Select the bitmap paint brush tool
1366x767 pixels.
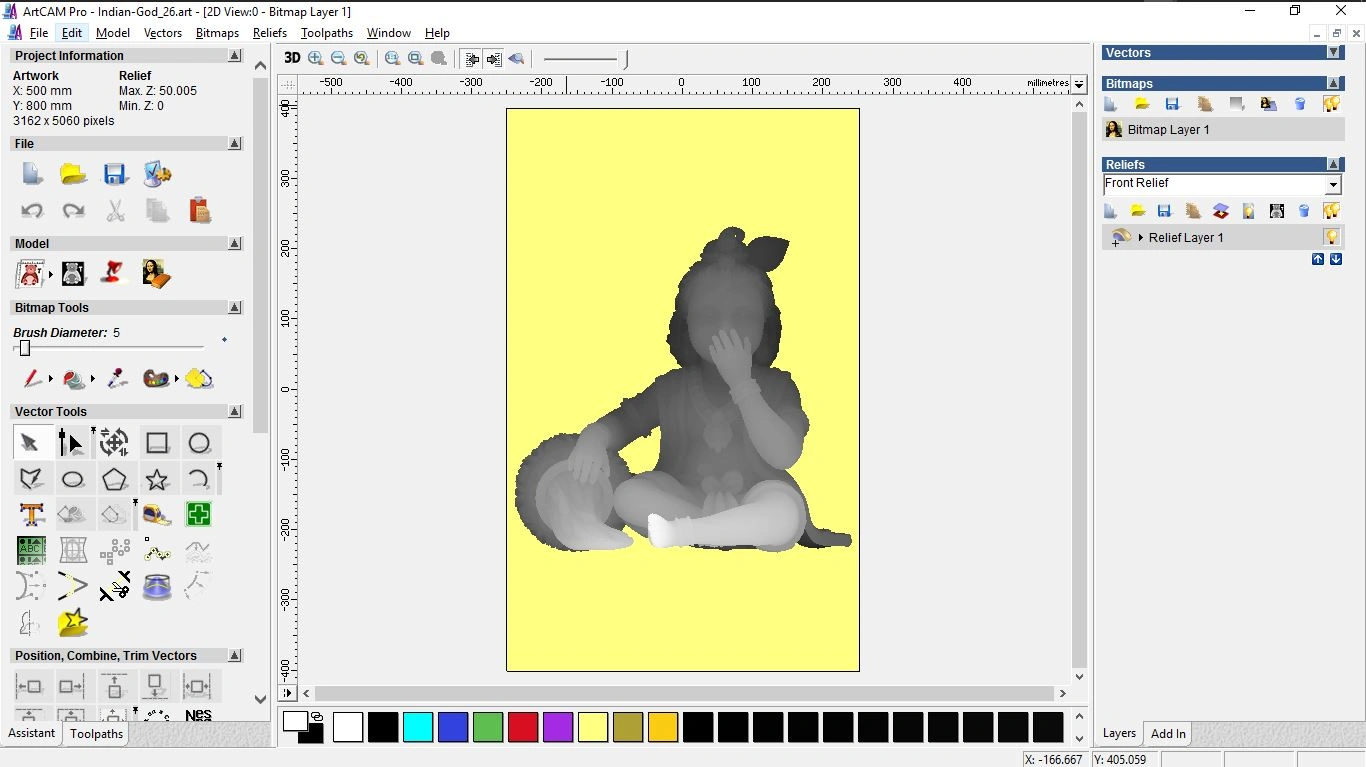[x=33, y=379]
